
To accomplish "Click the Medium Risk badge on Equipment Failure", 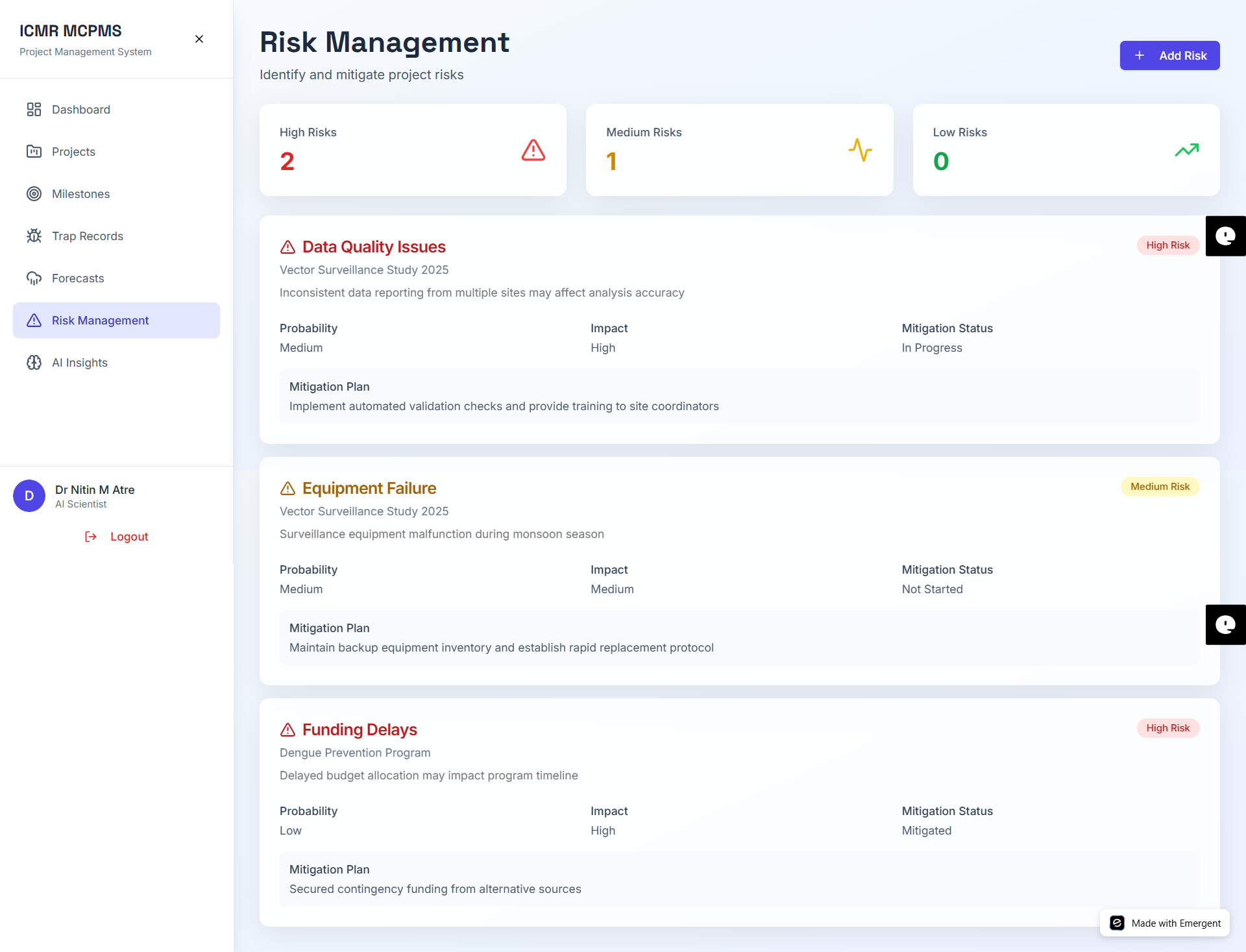I will pyautogui.click(x=1160, y=487).
